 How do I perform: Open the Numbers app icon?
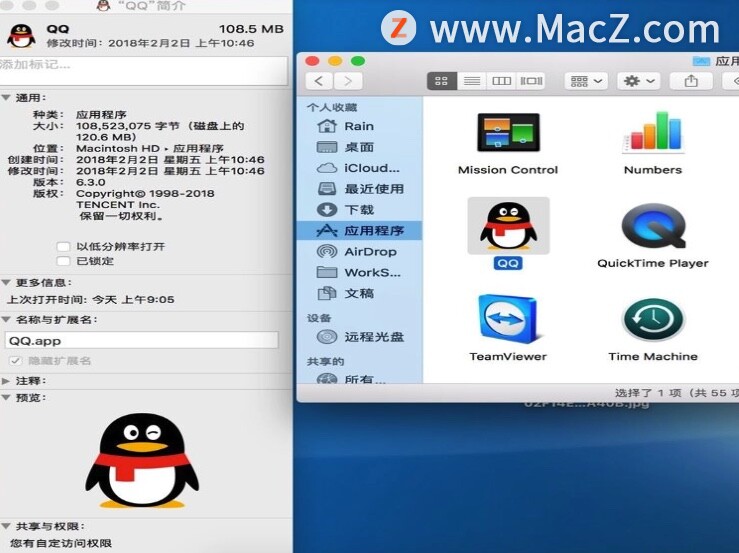coord(653,133)
